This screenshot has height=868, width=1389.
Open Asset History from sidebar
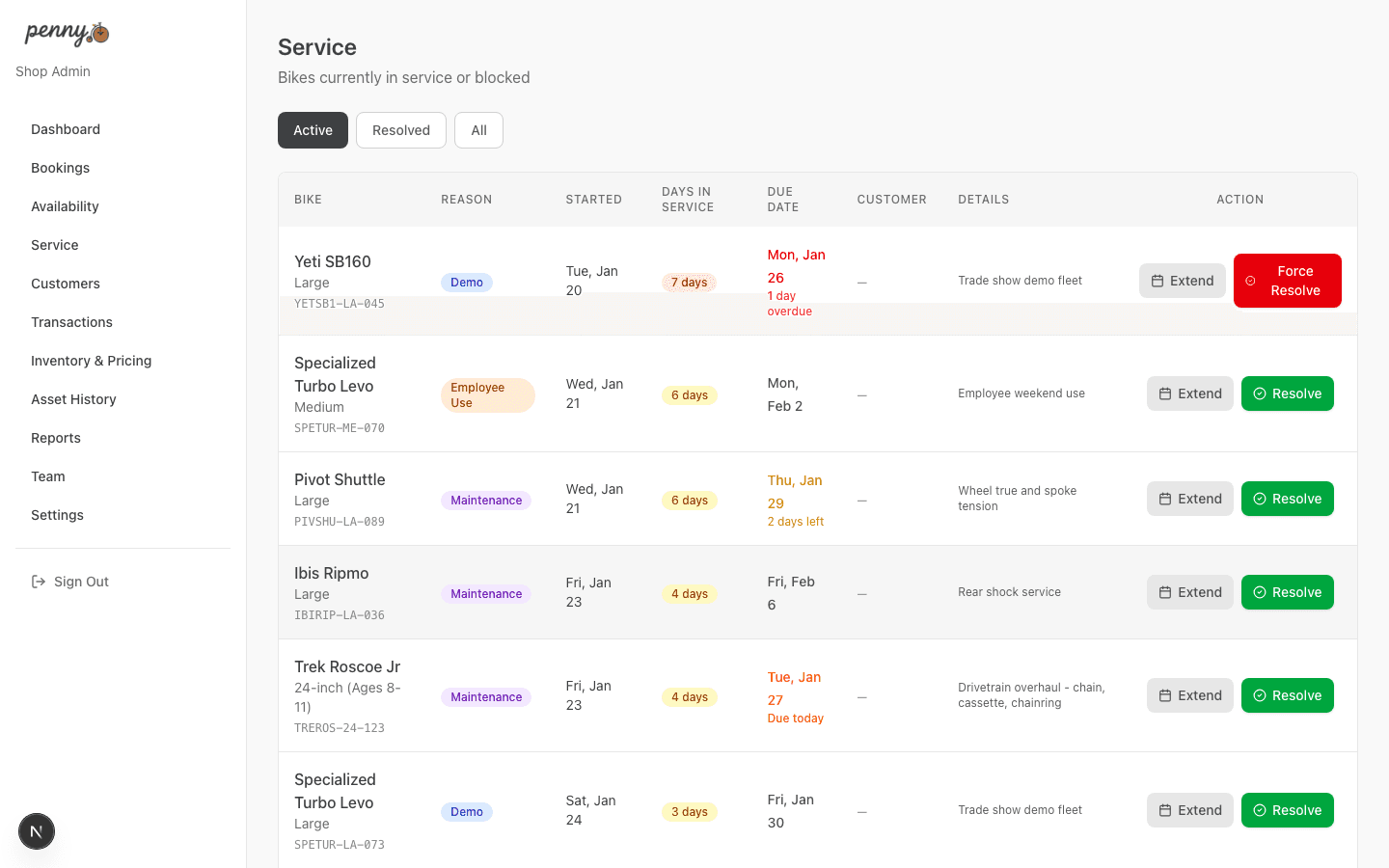(x=73, y=399)
